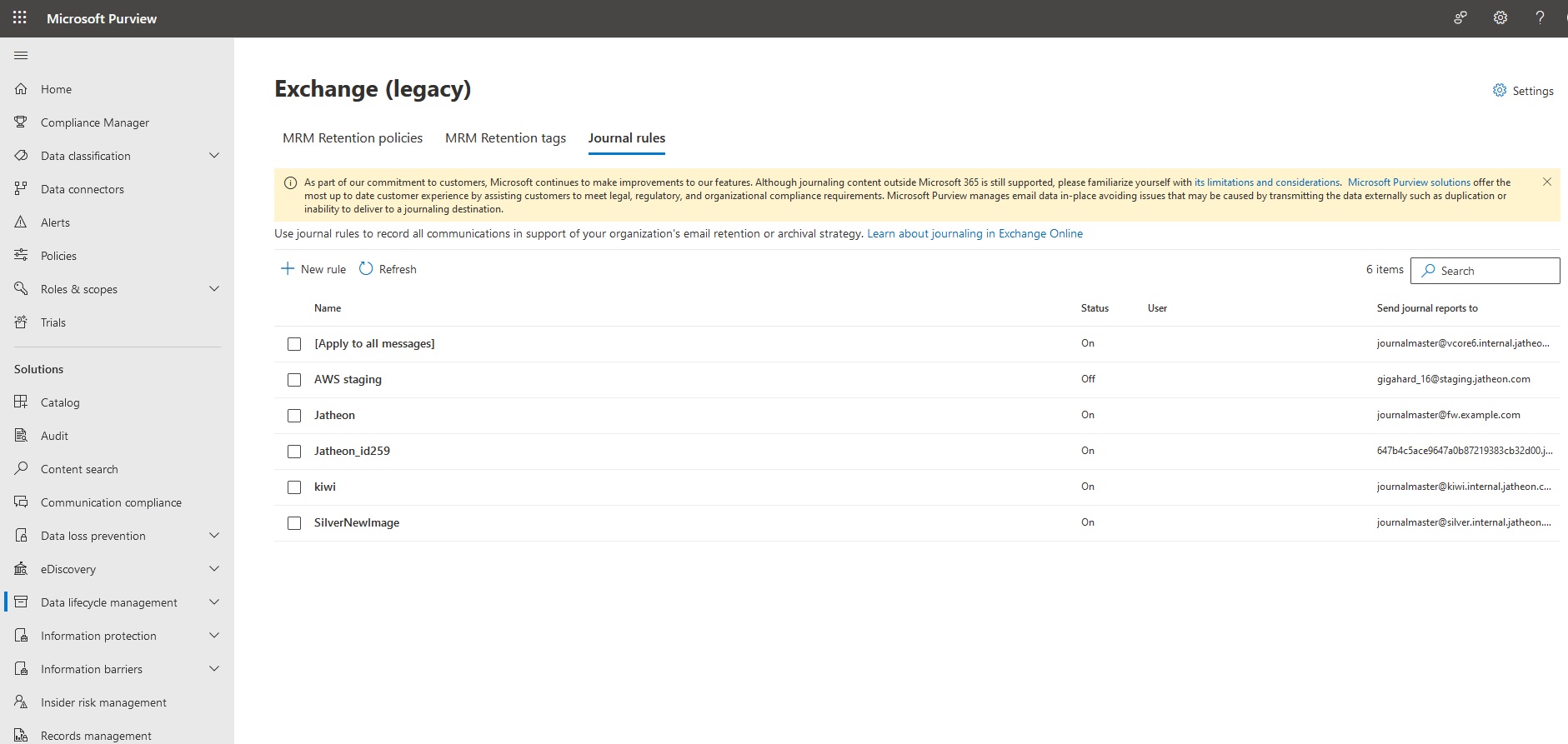Click the Communication compliance icon
Viewport: 1568px width, 744px height.
click(x=21, y=502)
